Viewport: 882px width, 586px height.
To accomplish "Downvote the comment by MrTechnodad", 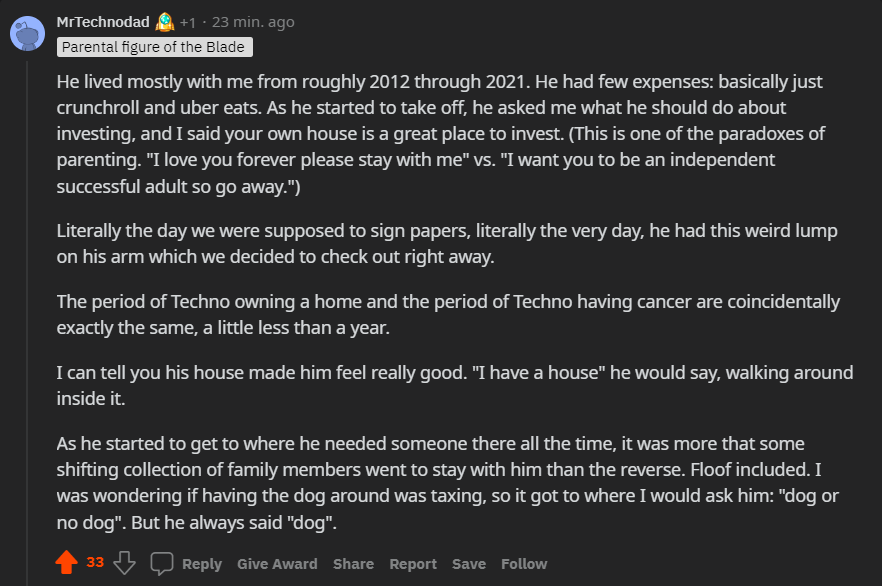I will point(124,562).
